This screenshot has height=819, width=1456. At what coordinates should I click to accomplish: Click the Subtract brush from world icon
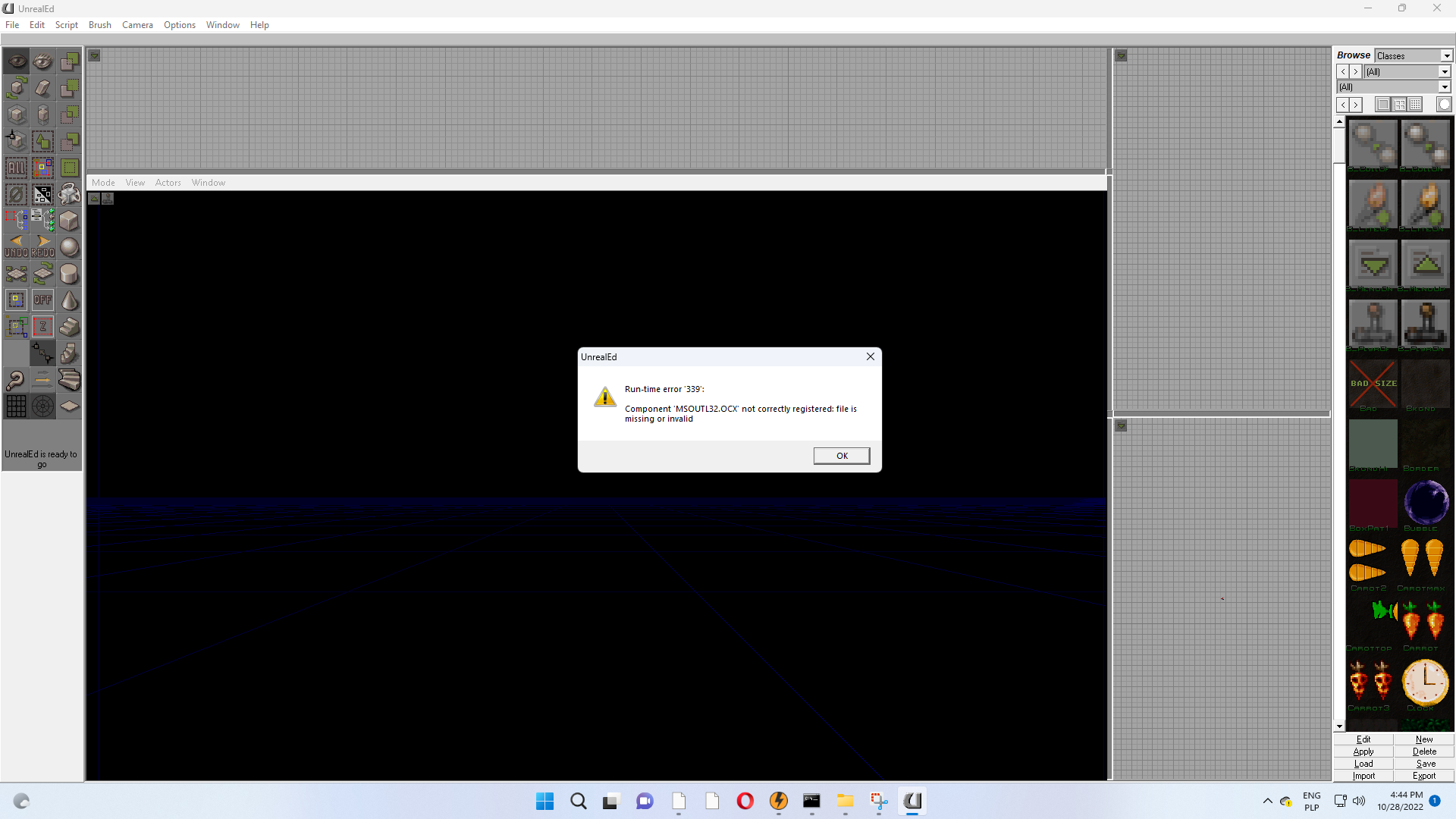point(70,88)
